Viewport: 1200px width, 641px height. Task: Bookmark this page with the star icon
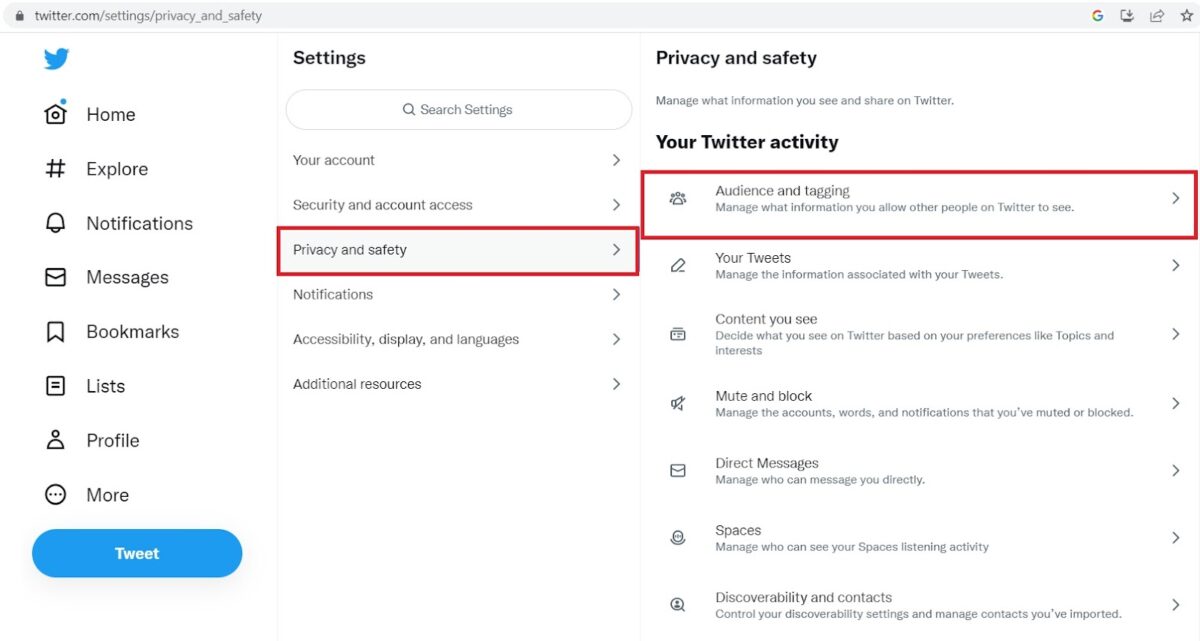pos(1187,16)
